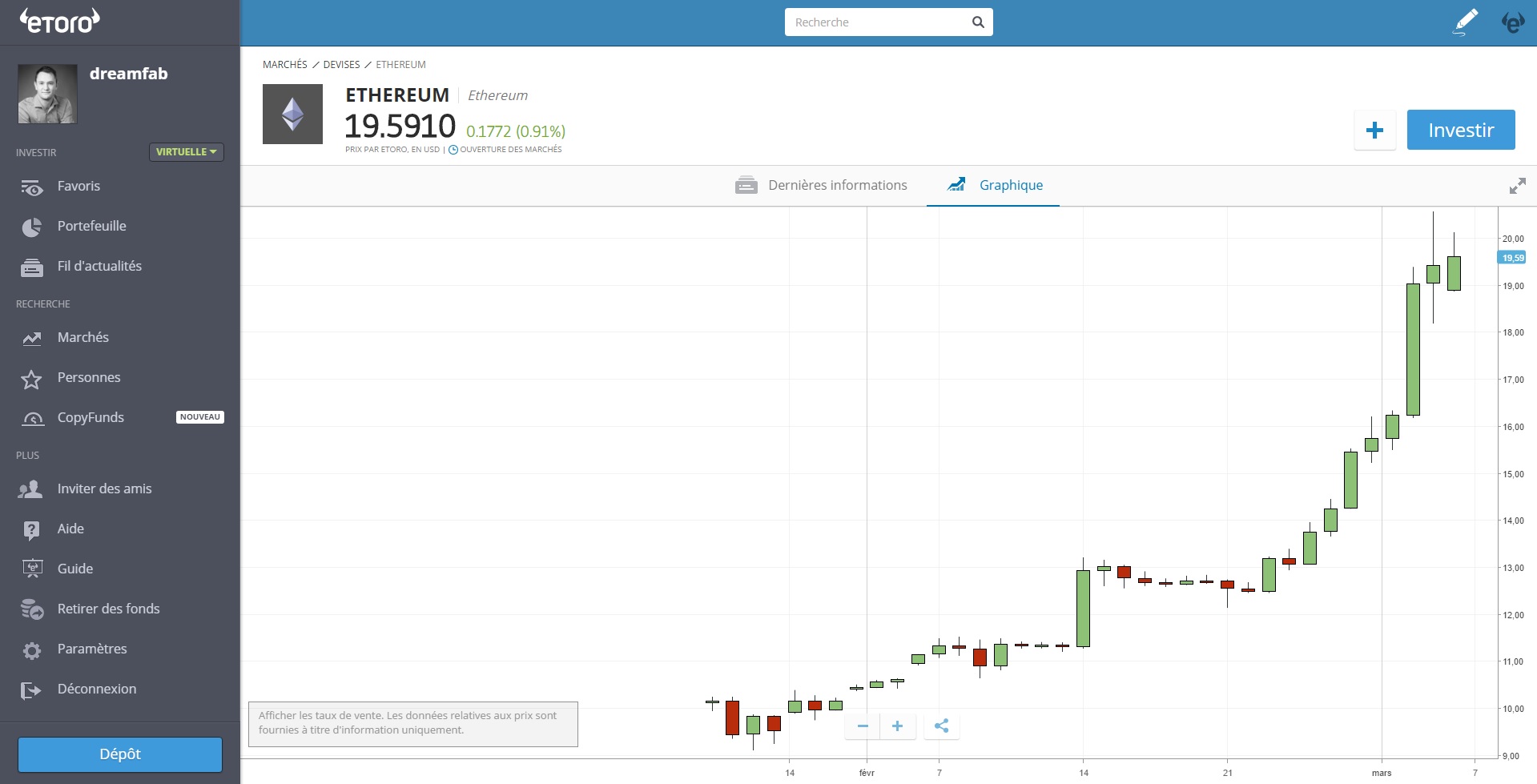Click the Ethereum logo thumbnail
The image size is (1537, 784).
(x=292, y=114)
